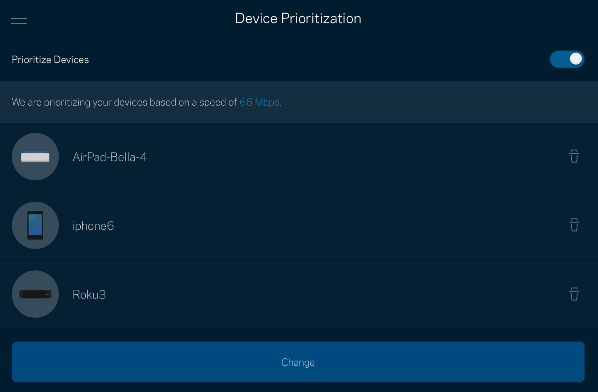Remove iphone6 using the trash icon
The image size is (598, 392).
coord(574,225)
